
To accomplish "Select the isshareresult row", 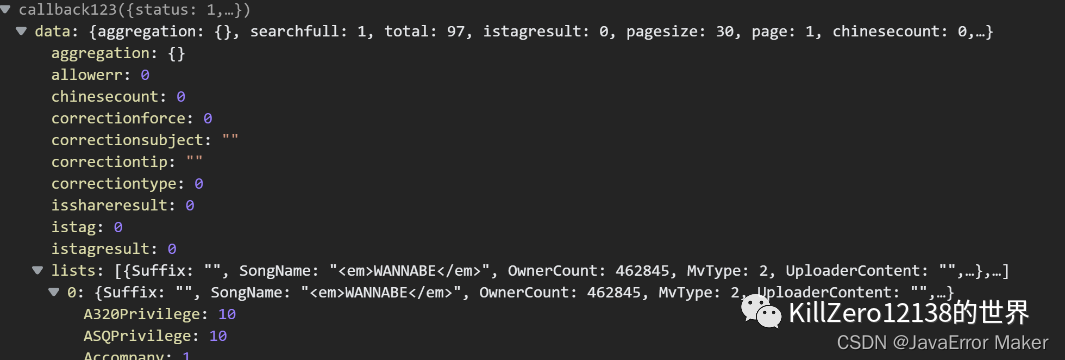I will pos(123,205).
